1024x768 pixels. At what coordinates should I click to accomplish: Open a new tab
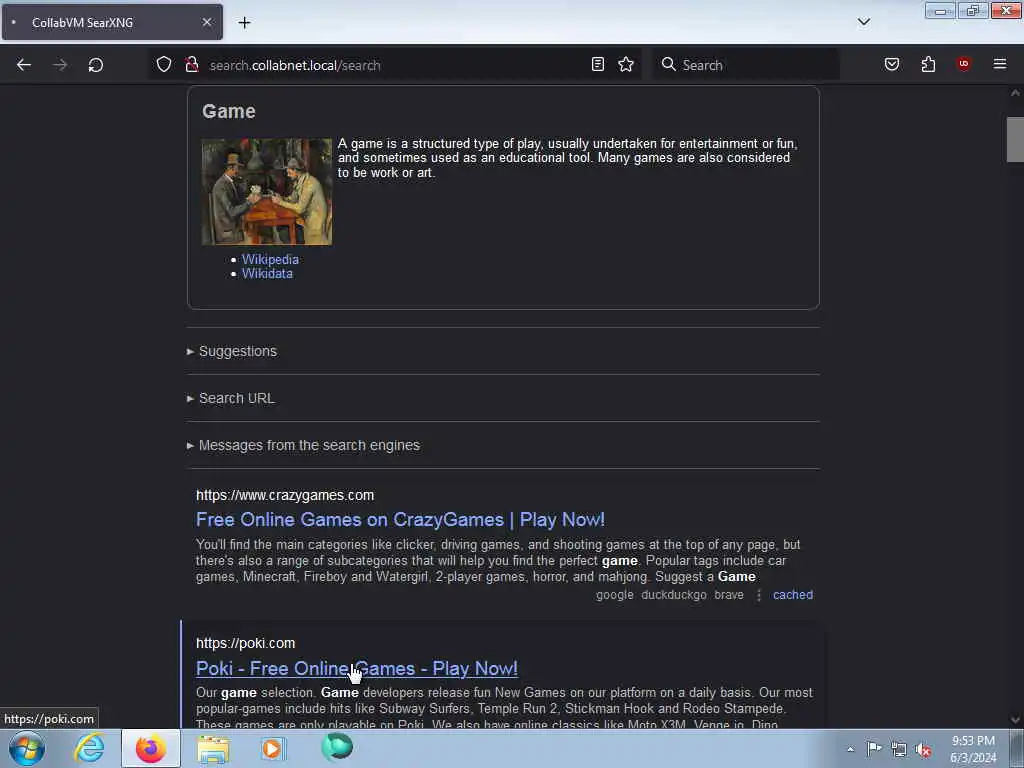tap(244, 23)
